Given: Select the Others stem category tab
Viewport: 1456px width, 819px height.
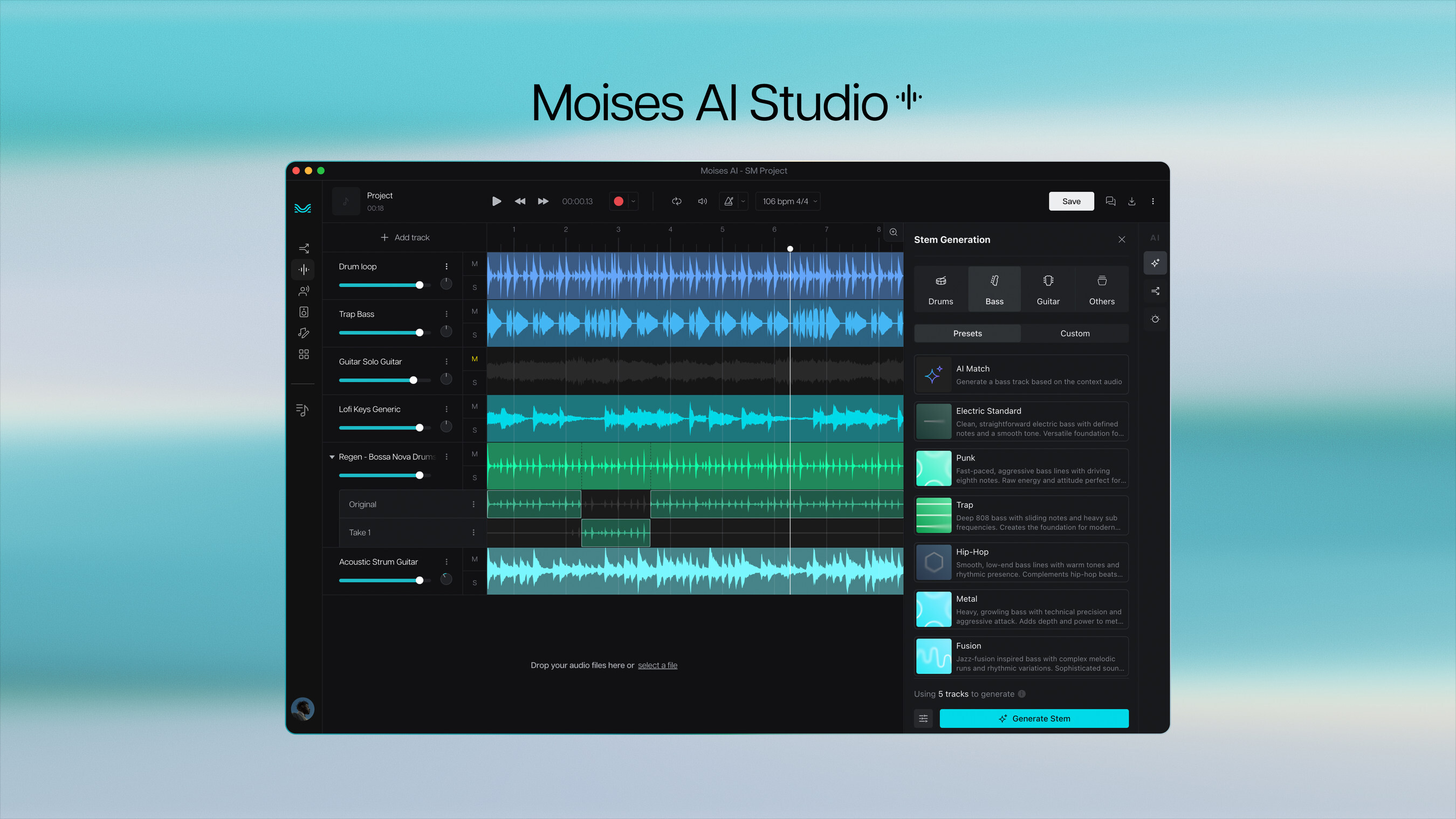Looking at the screenshot, I should pos(1101,289).
